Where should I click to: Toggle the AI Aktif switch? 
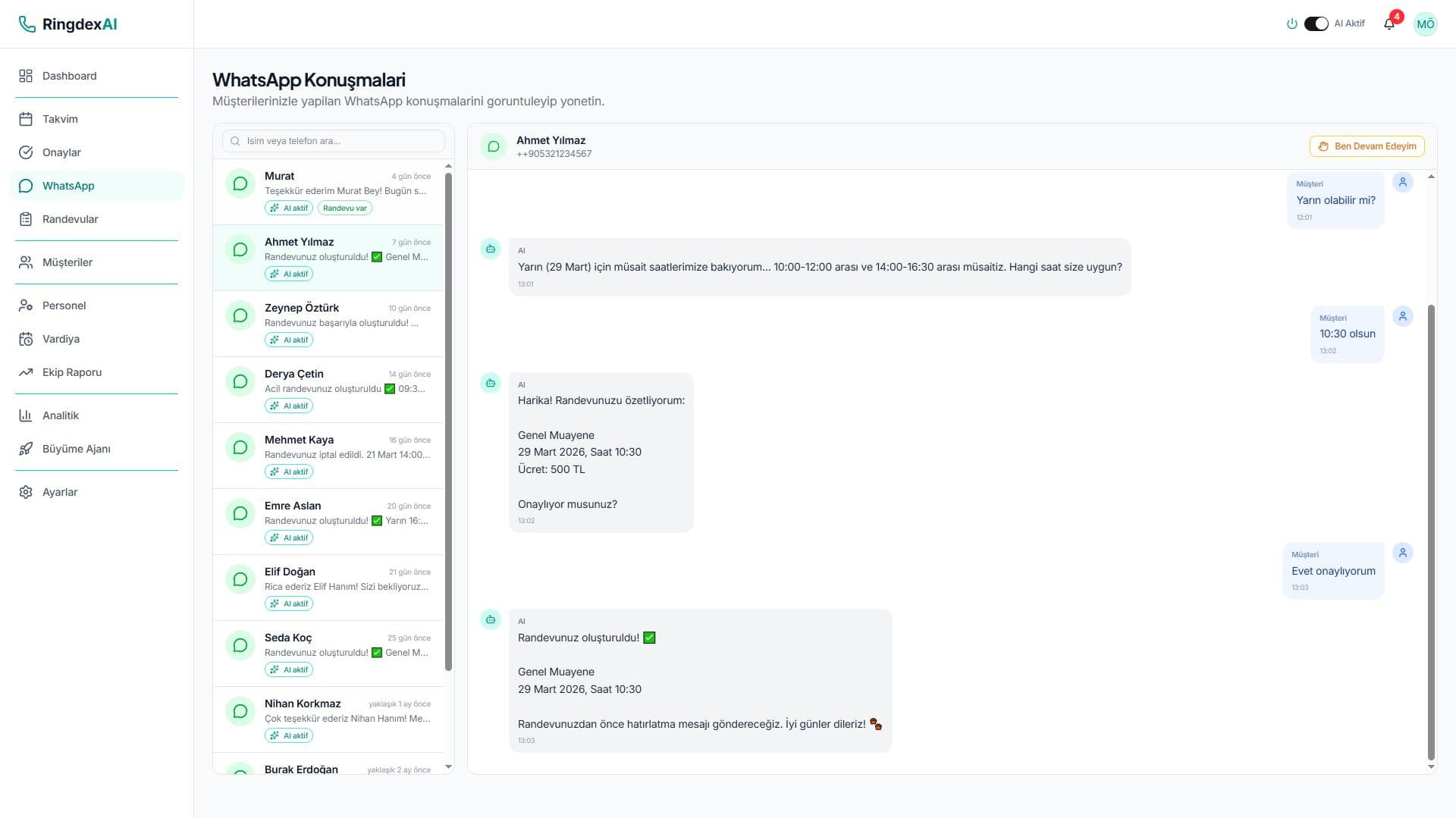1316,24
